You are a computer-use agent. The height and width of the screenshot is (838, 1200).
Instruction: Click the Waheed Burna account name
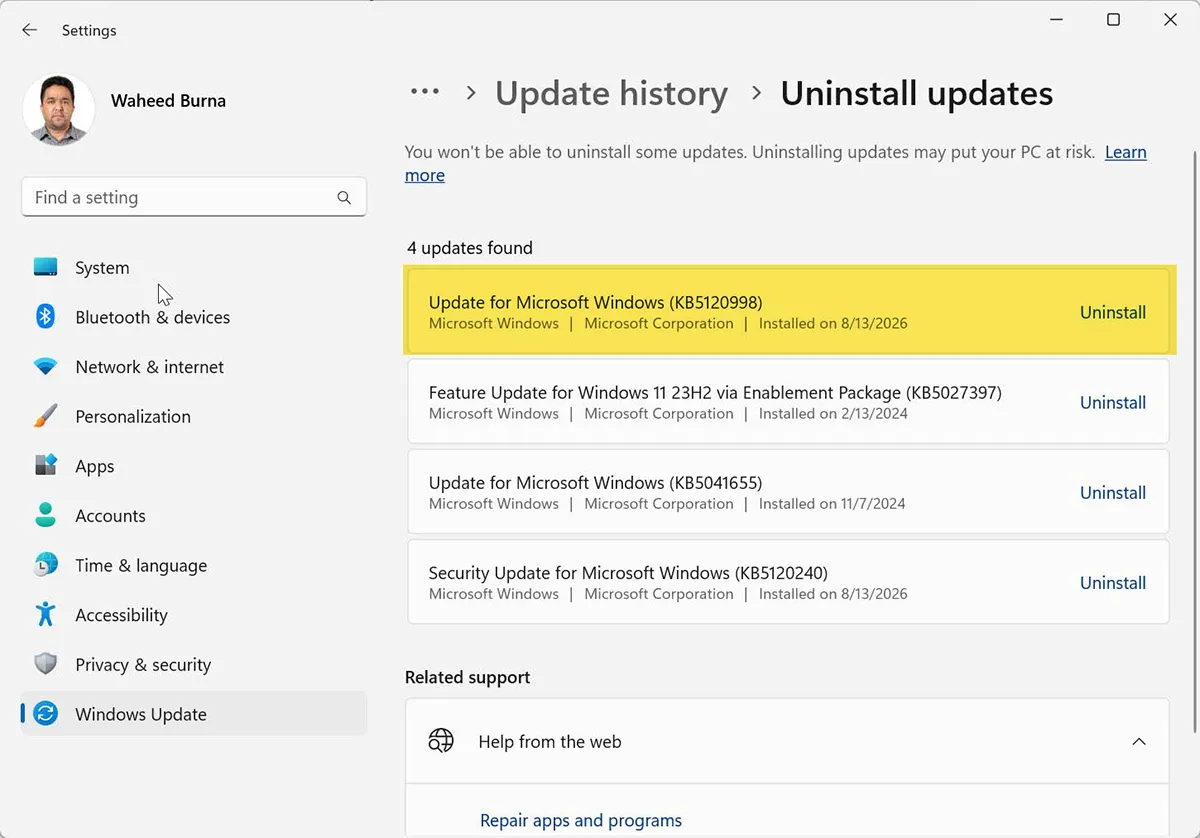point(168,100)
